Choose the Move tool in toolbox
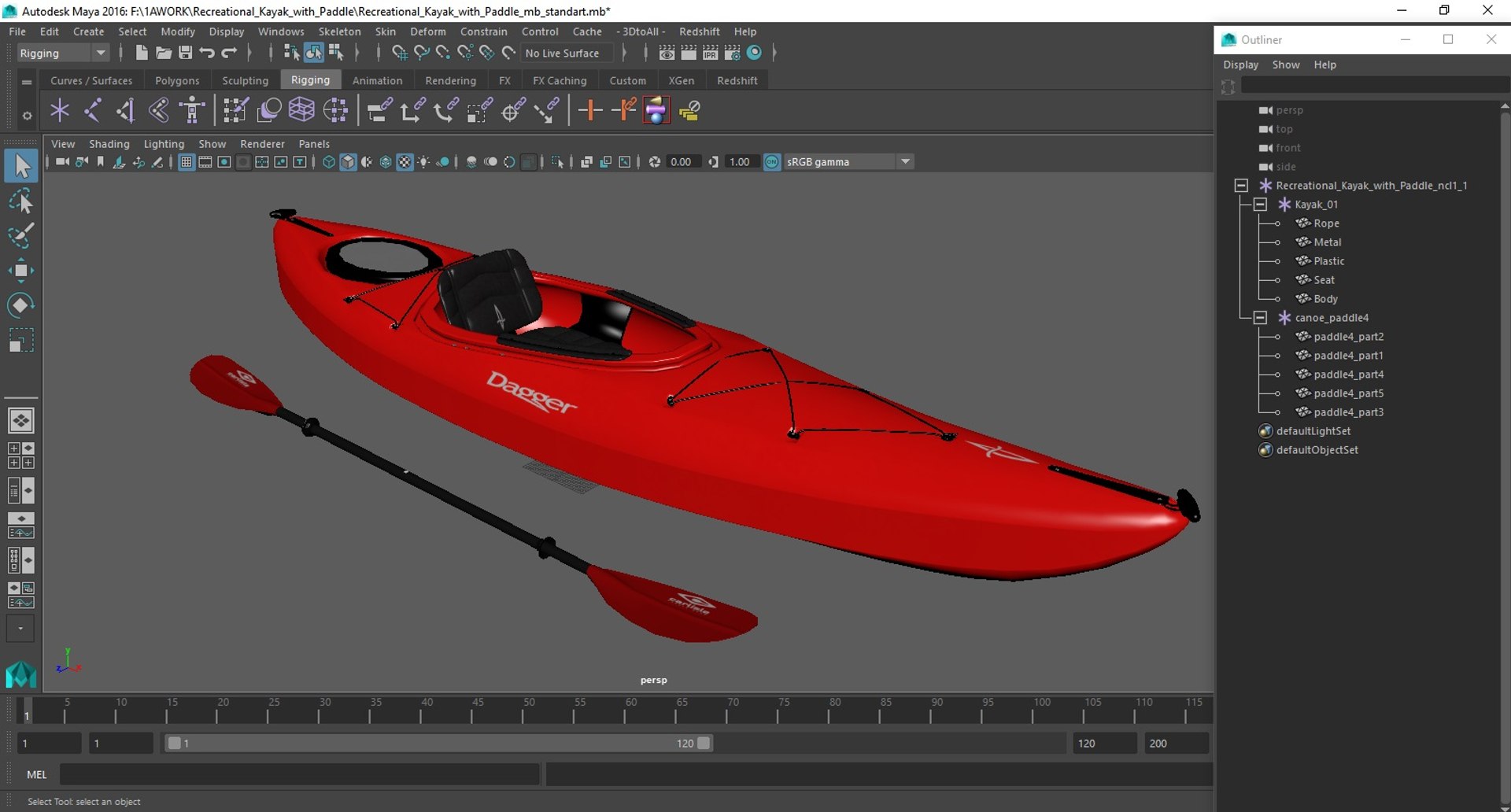The image size is (1511, 812). 21,270
